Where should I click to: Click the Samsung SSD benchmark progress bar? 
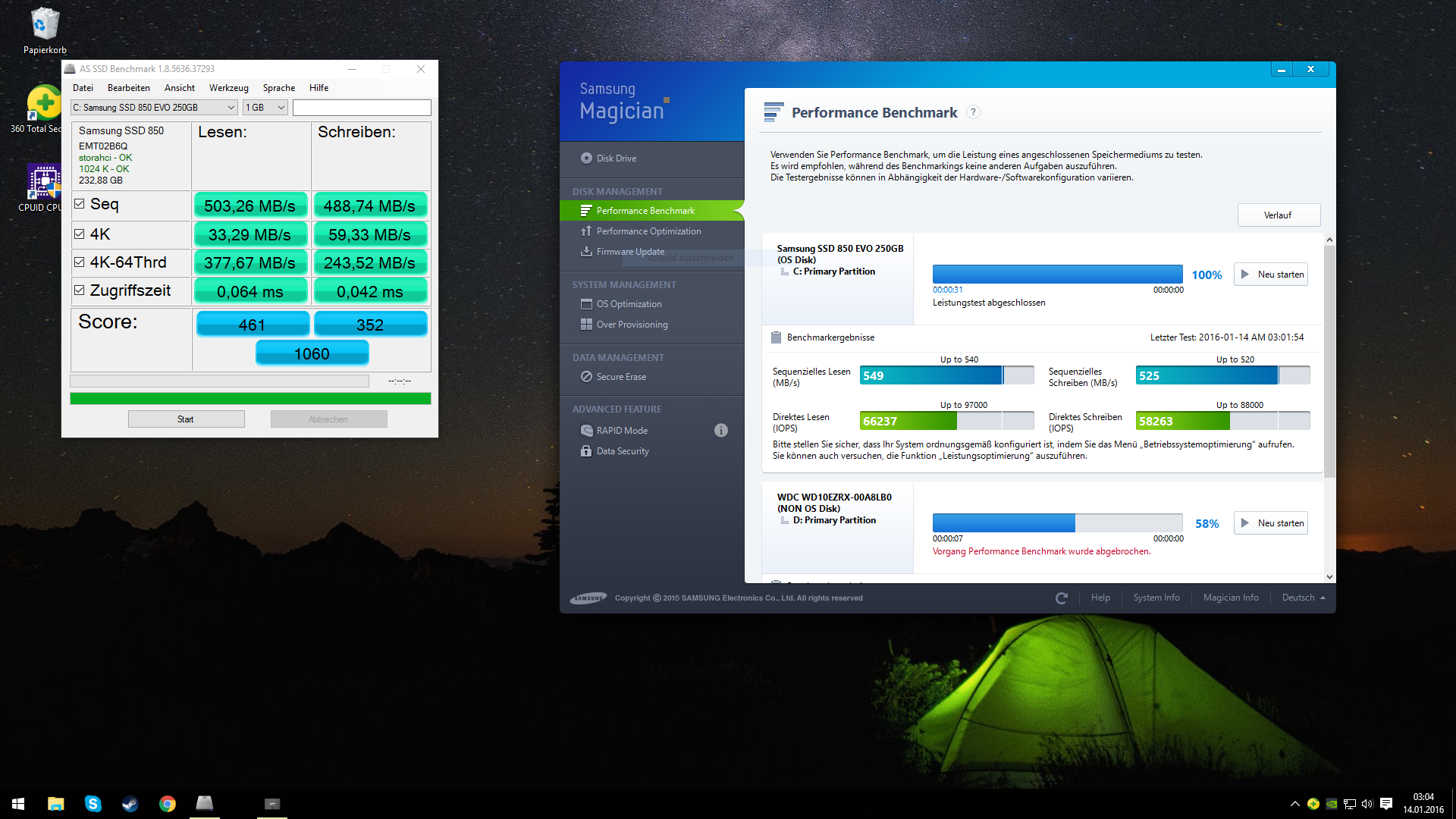(x=1057, y=275)
